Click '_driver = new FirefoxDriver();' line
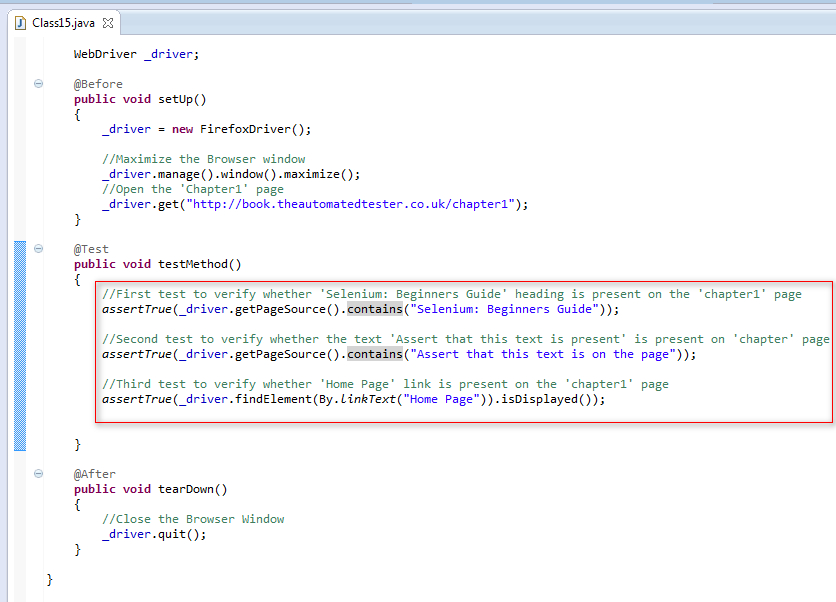The image size is (836, 602). 206,129
